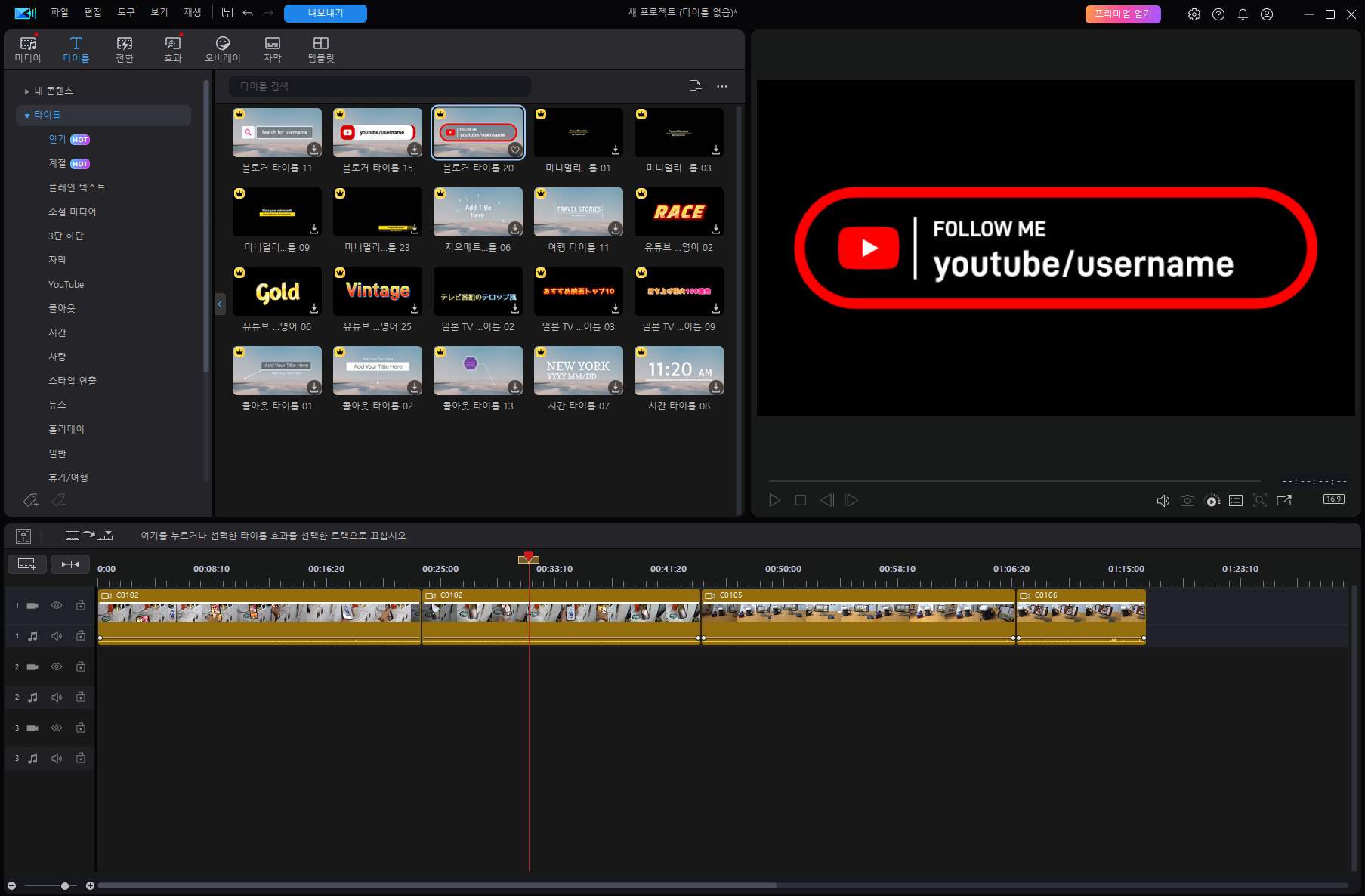The height and width of the screenshot is (896, 1365).
Task: Take a preview snapshot with camera icon
Action: pos(1187,500)
